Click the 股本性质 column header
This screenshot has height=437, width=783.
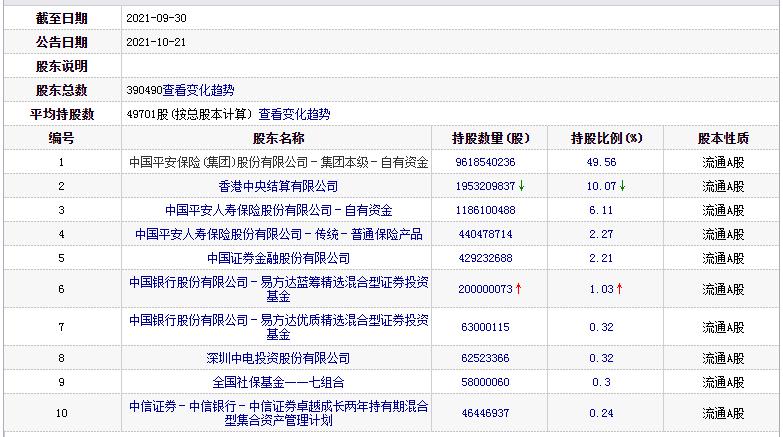[x=723, y=138]
